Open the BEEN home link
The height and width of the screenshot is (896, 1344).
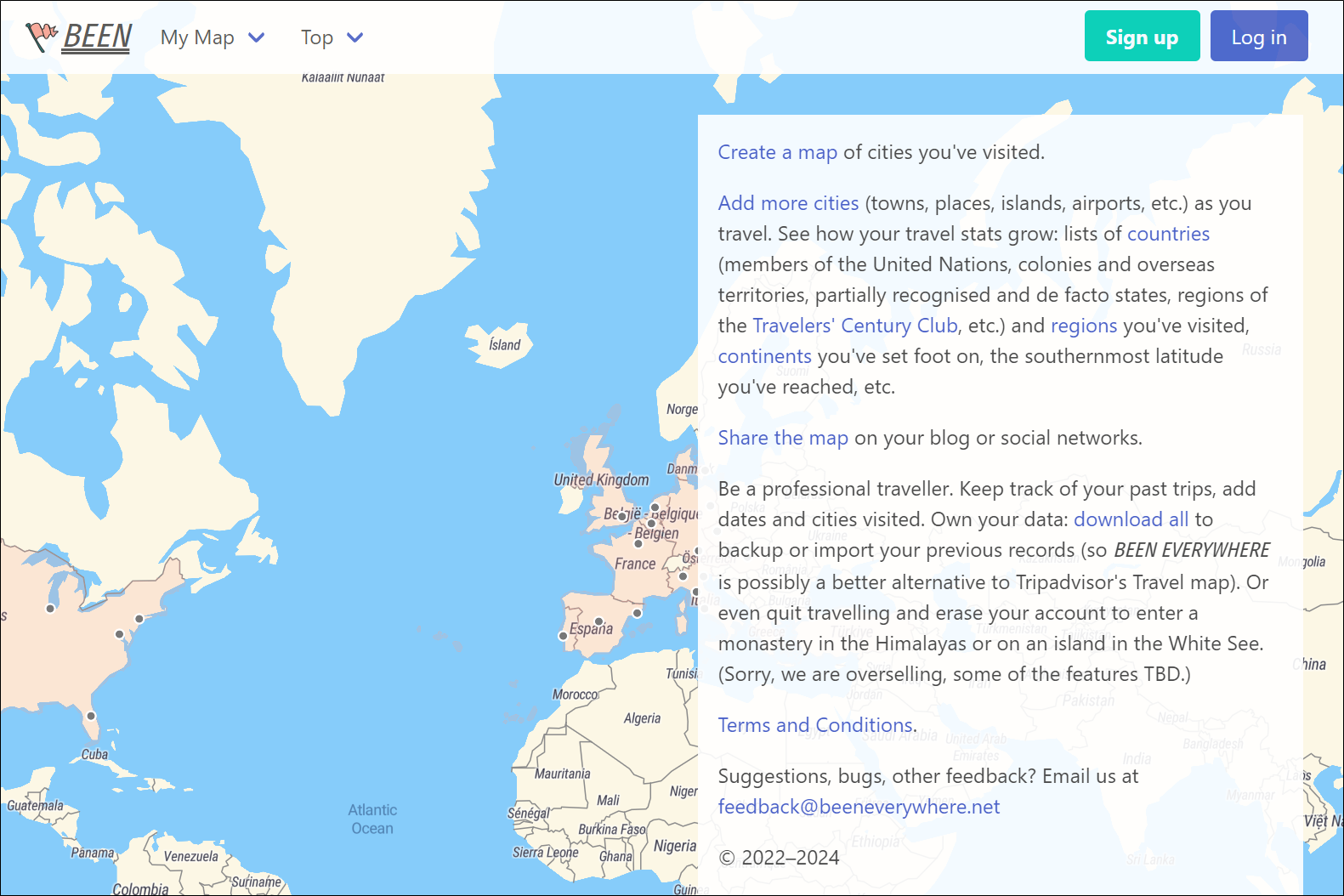[97, 37]
